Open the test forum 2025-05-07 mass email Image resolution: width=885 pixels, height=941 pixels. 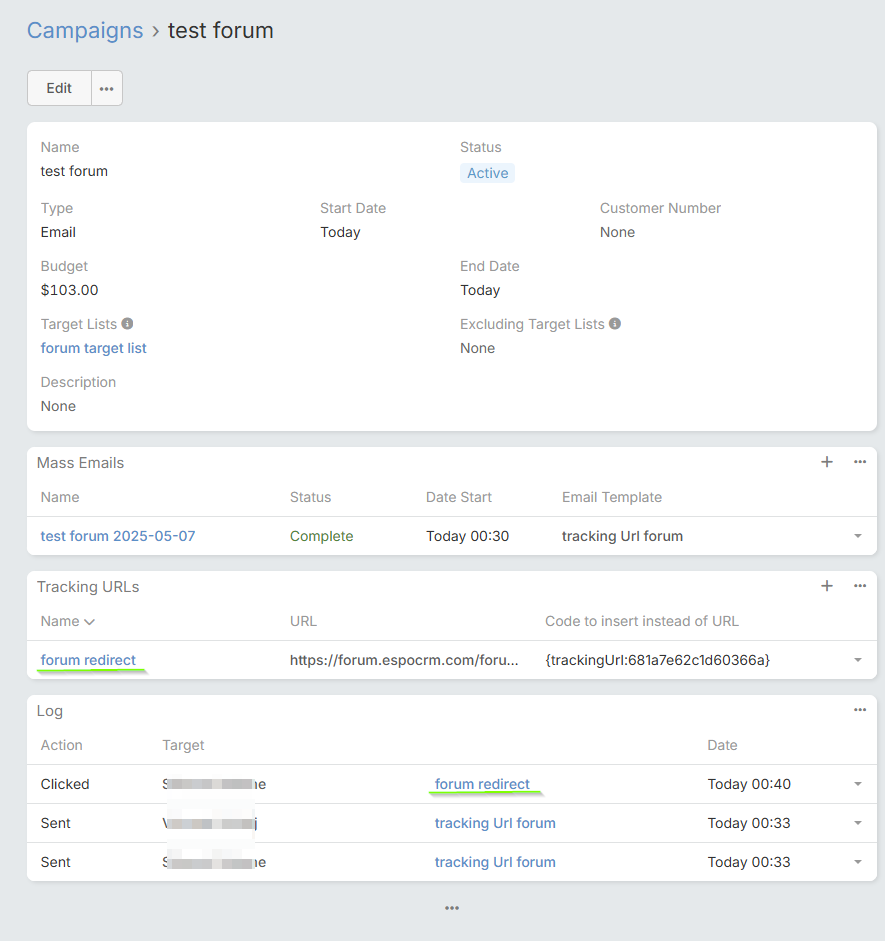coord(118,536)
